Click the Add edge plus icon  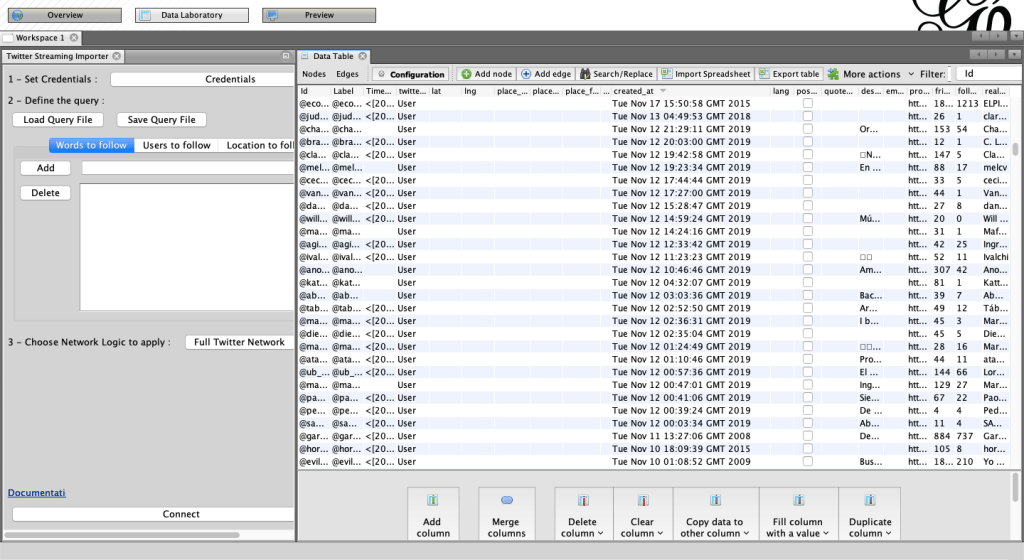(x=526, y=74)
